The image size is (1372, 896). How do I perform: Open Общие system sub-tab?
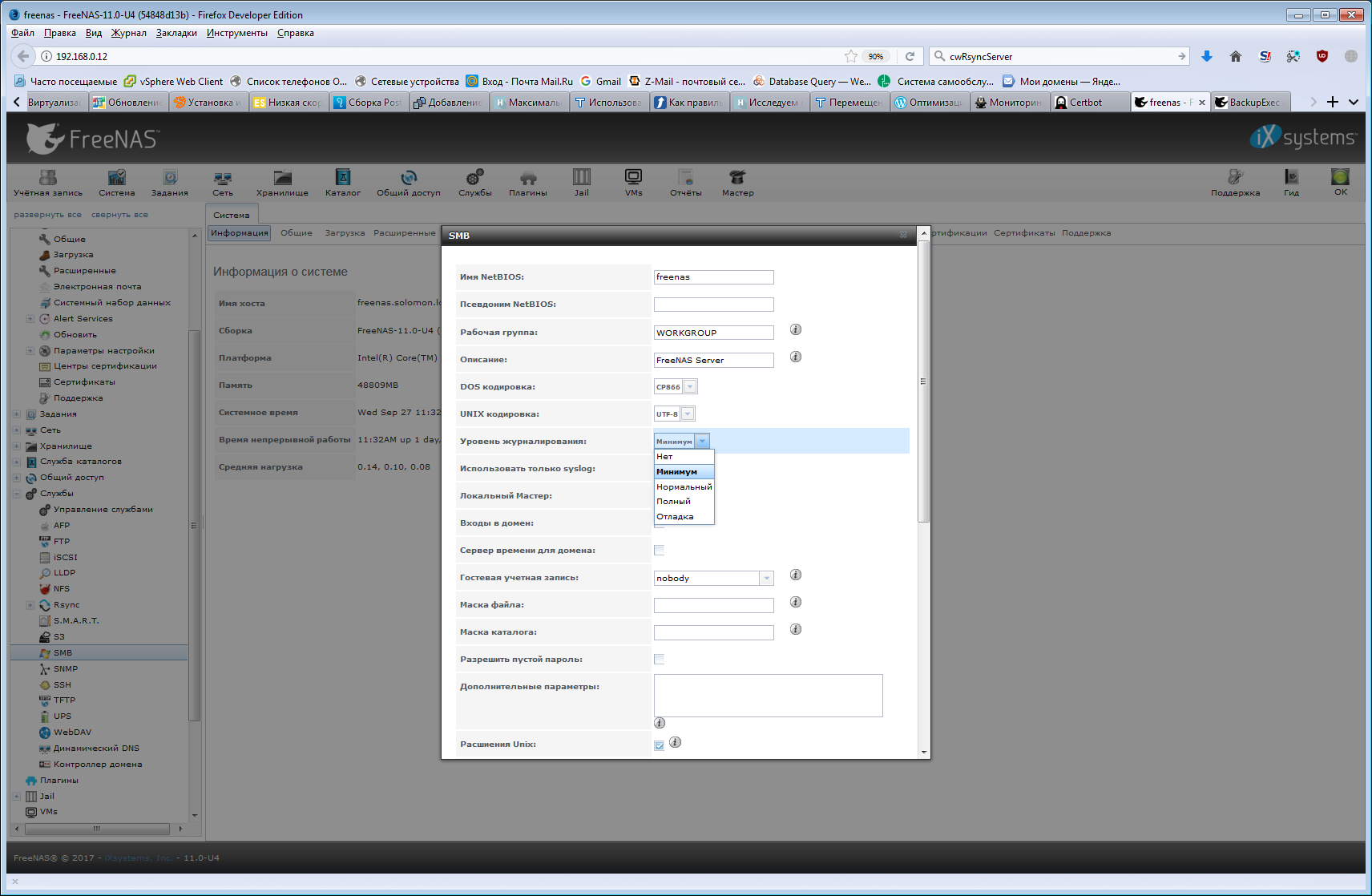[x=297, y=233]
